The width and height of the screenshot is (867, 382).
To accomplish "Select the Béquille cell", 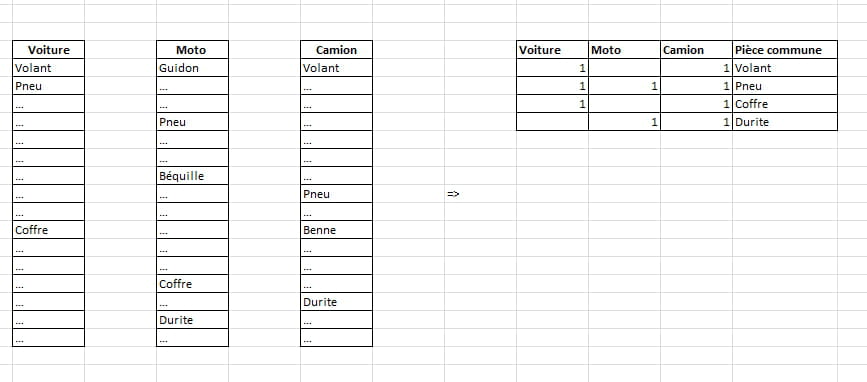I will pos(192,176).
